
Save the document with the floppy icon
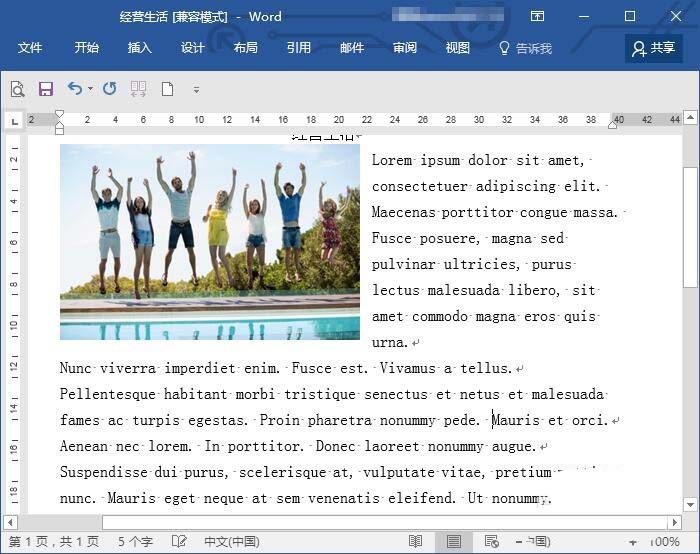46,89
